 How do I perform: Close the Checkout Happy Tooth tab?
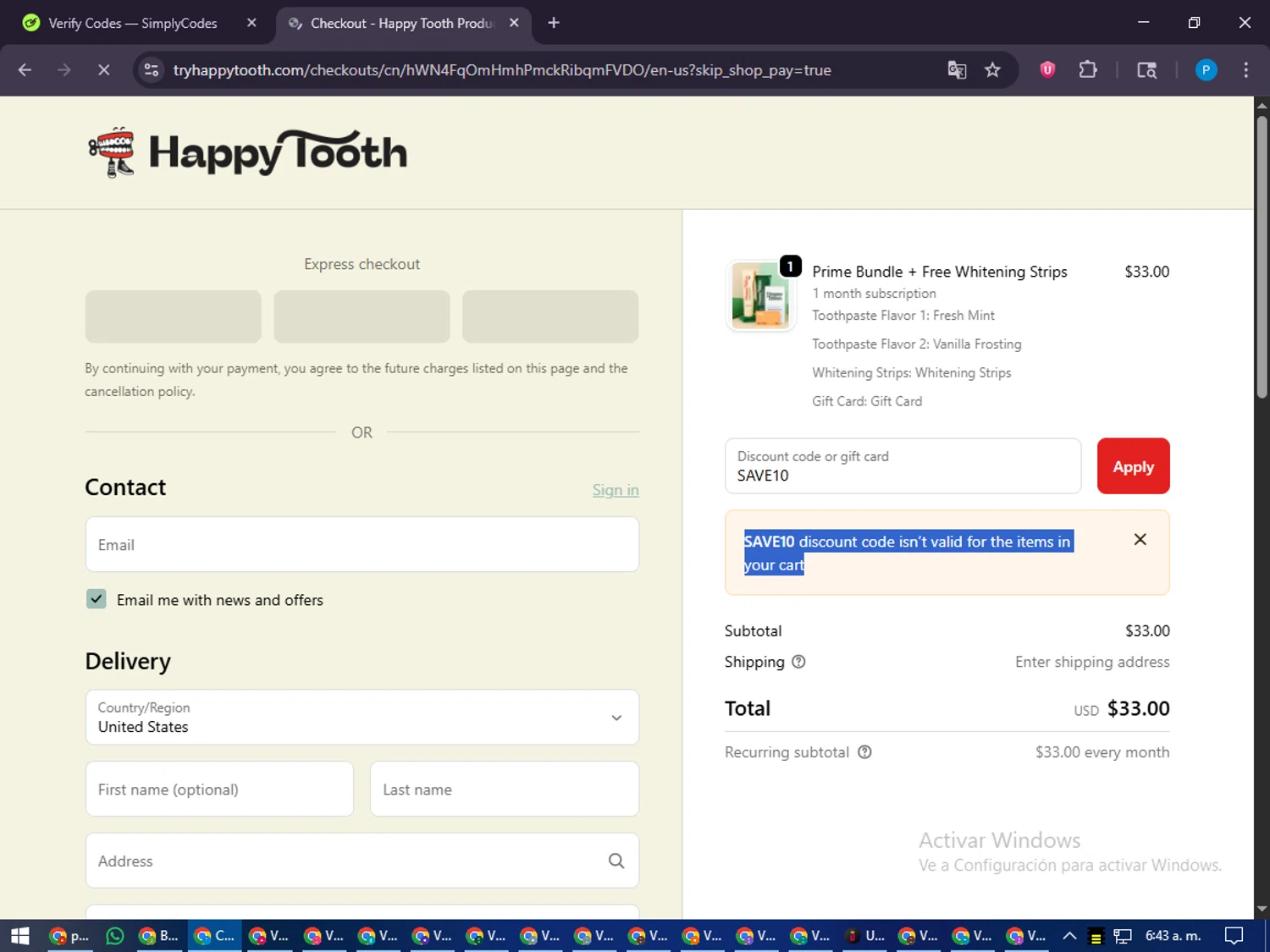(x=514, y=23)
